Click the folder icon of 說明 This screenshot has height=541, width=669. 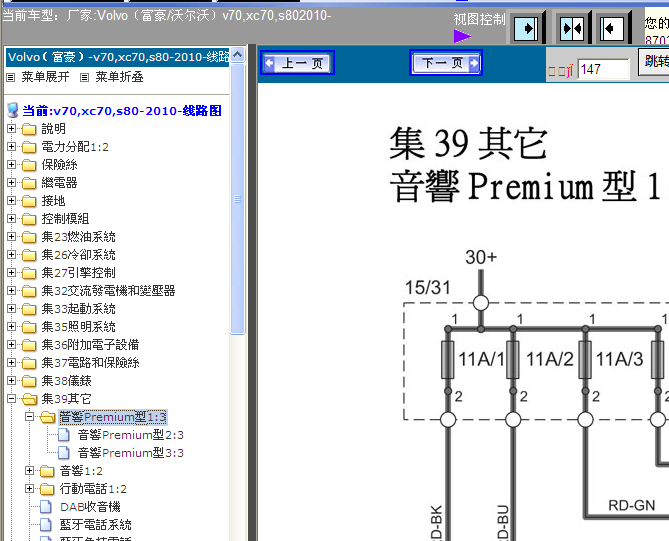[29, 129]
